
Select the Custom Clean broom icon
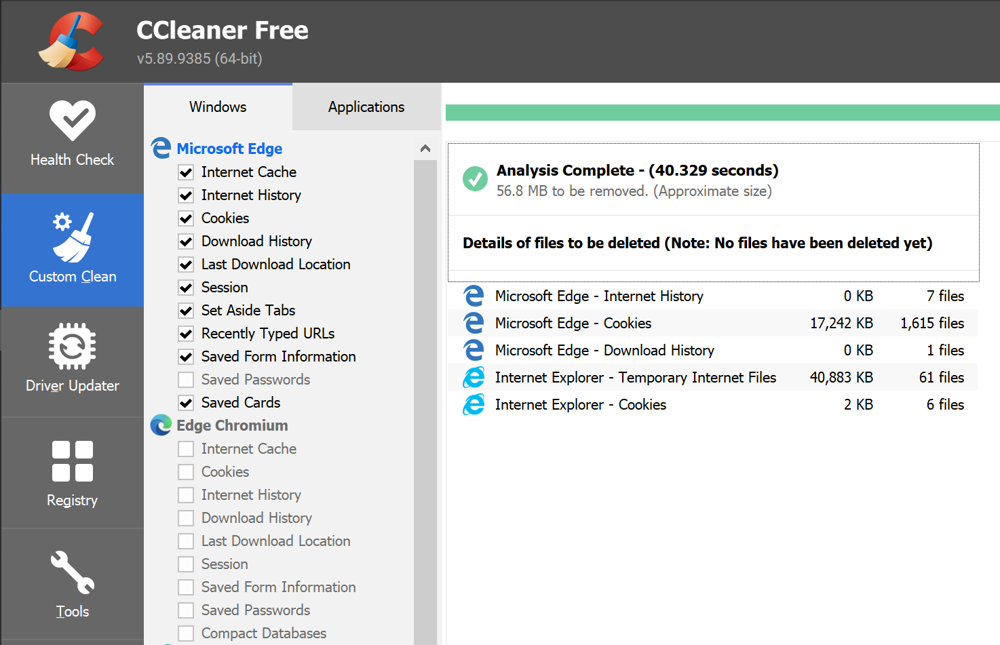point(72,237)
